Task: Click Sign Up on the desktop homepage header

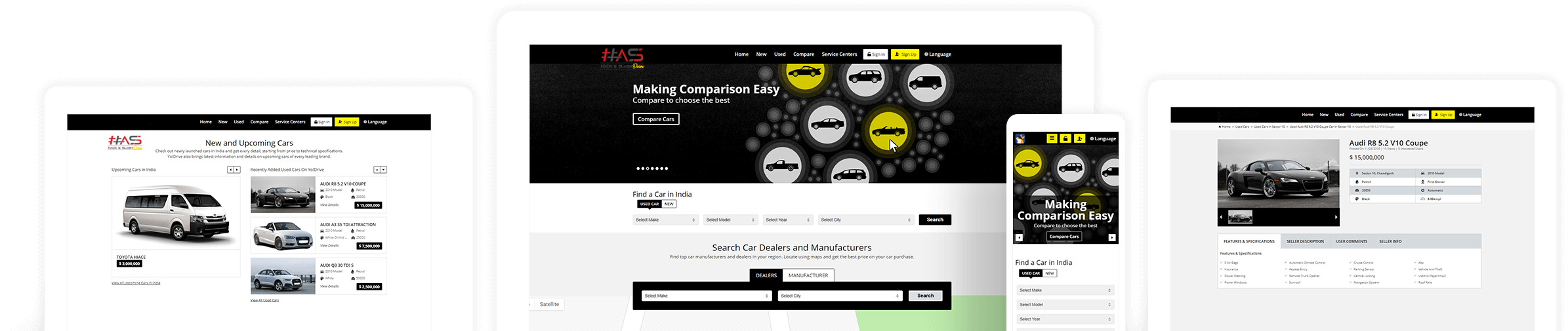Action: (905, 54)
